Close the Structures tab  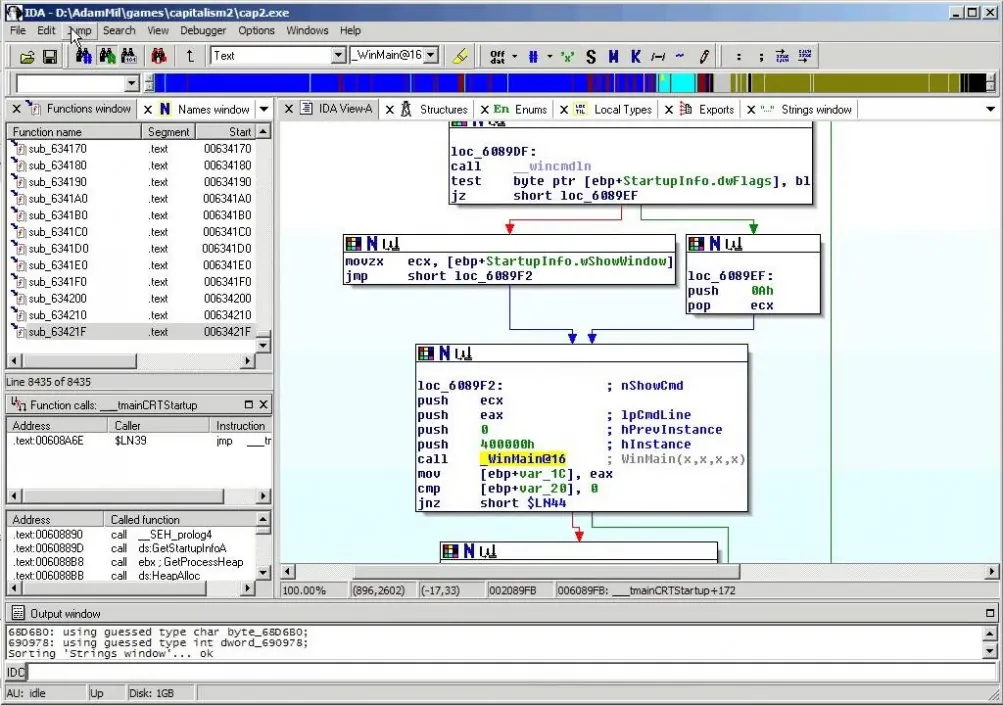(390, 109)
